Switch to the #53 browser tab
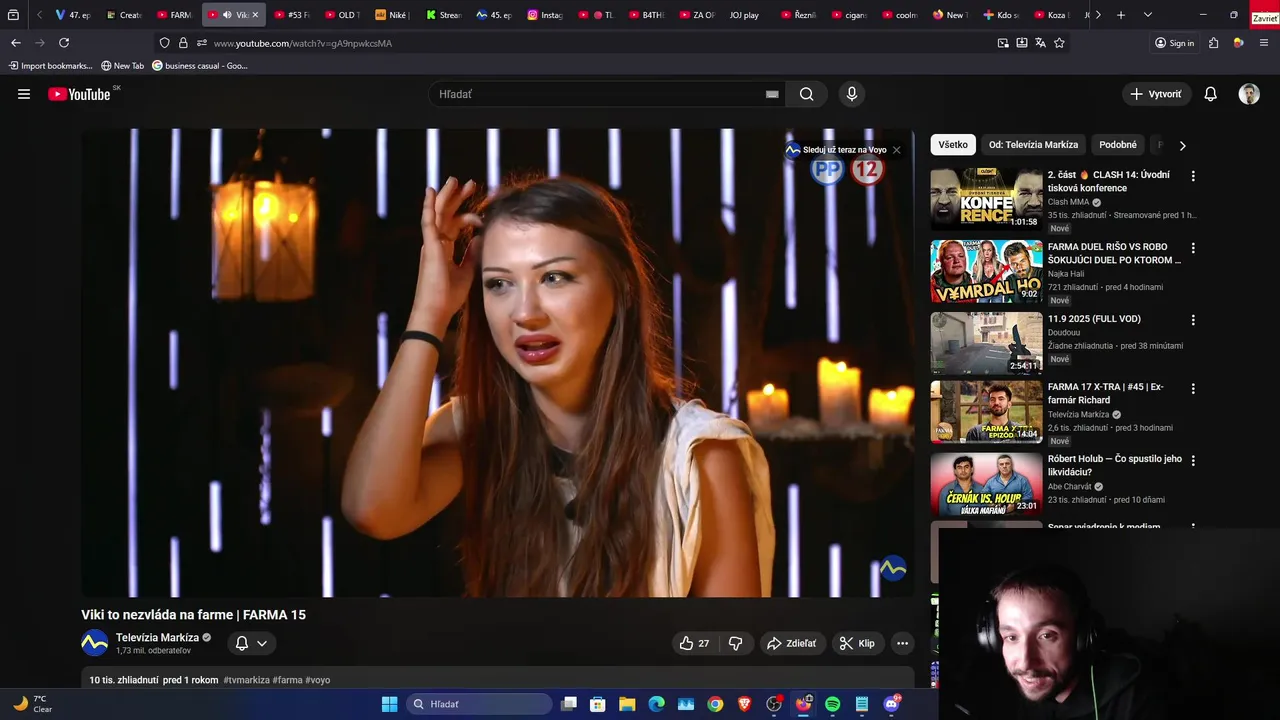 (292, 15)
